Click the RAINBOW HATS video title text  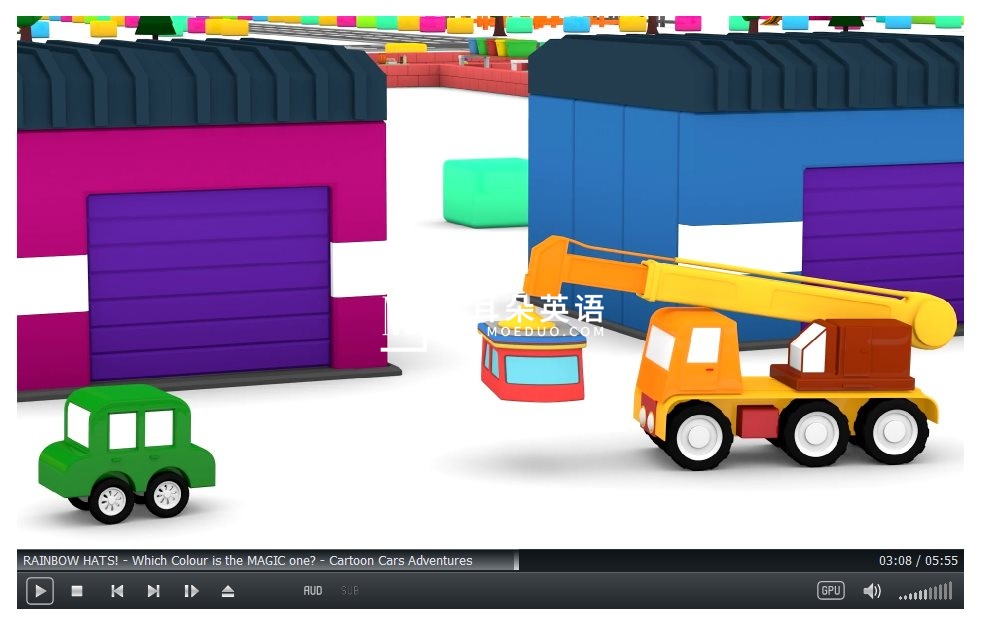tap(247, 561)
